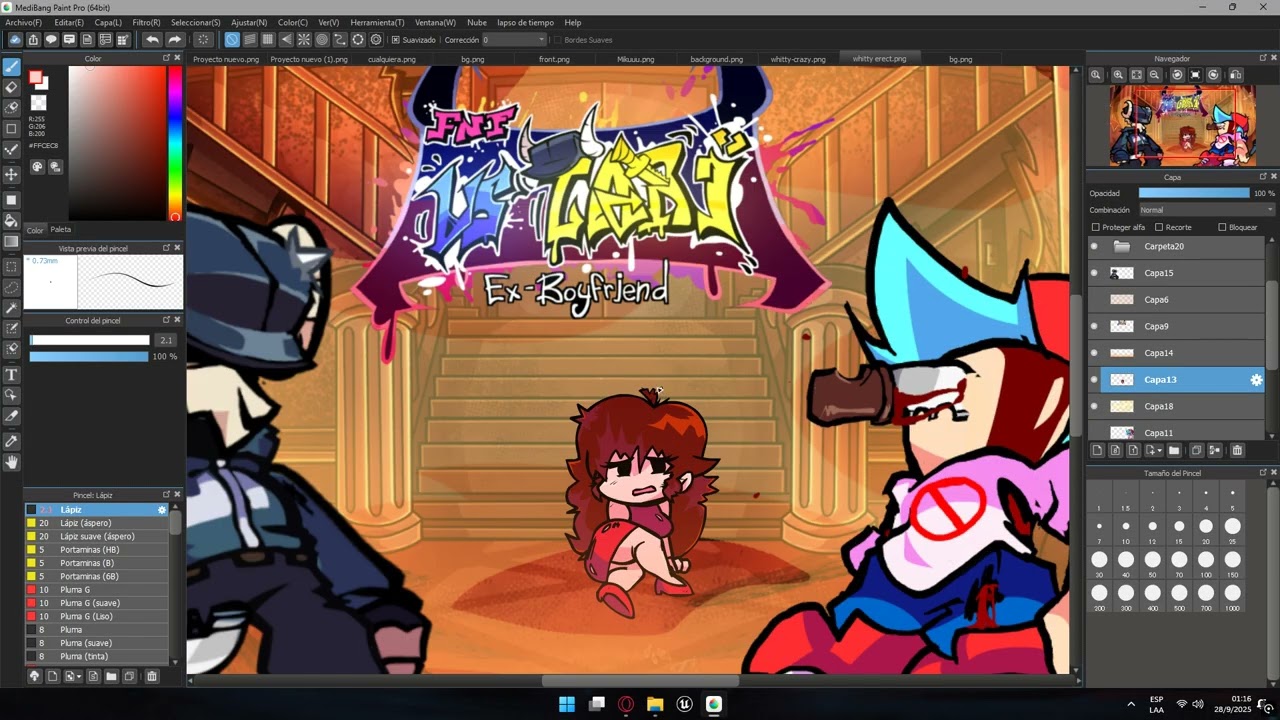This screenshot has width=1280, height=720.
Task: Select the Portaminas (HB) brush
Action: pyautogui.click(x=97, y=550)
